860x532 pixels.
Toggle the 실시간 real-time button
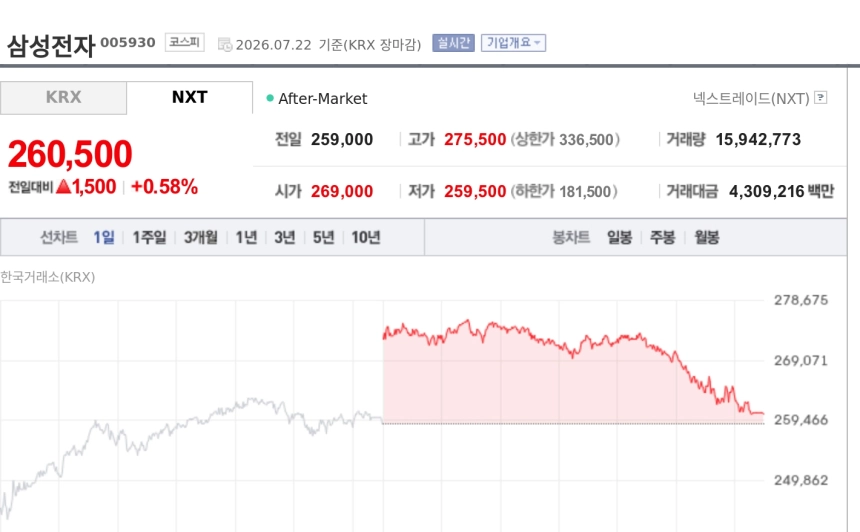click(454, 43)
